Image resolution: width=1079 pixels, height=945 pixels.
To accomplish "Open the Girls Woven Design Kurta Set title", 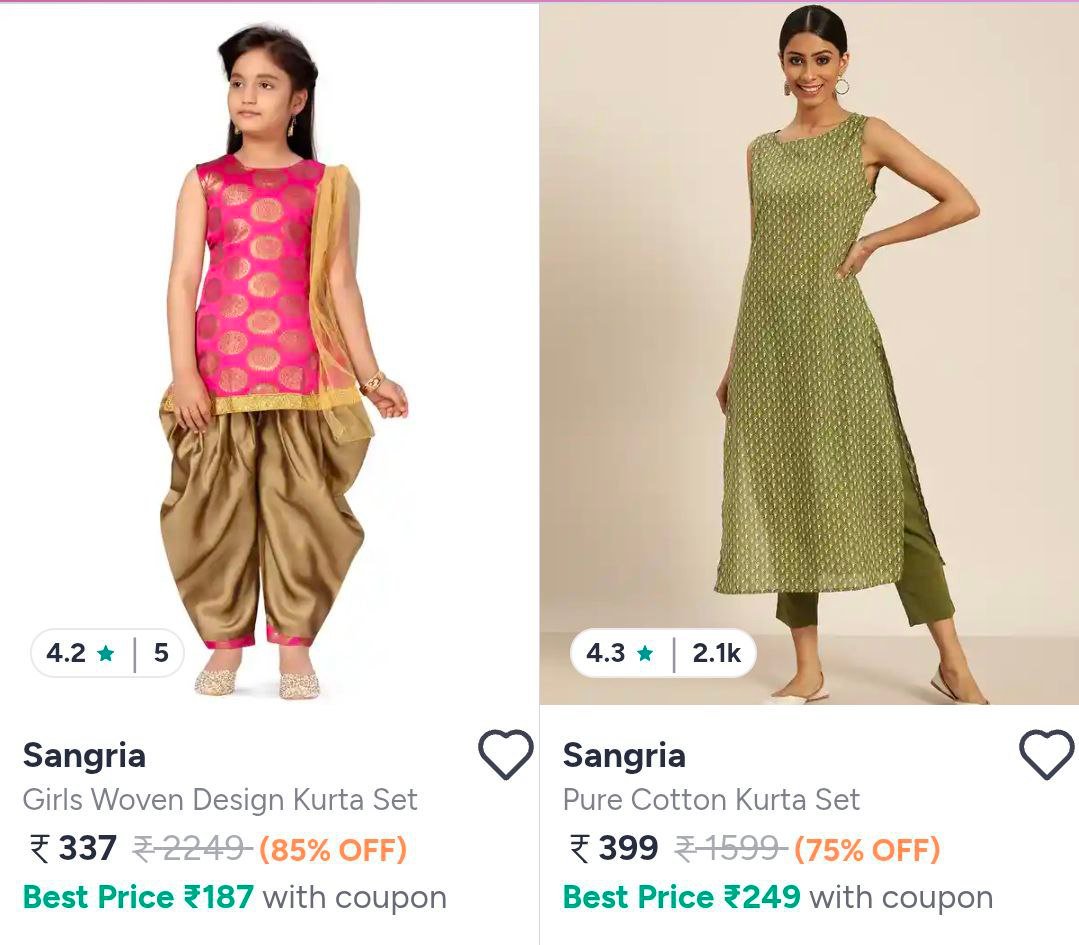I will (x=220, y=800).
